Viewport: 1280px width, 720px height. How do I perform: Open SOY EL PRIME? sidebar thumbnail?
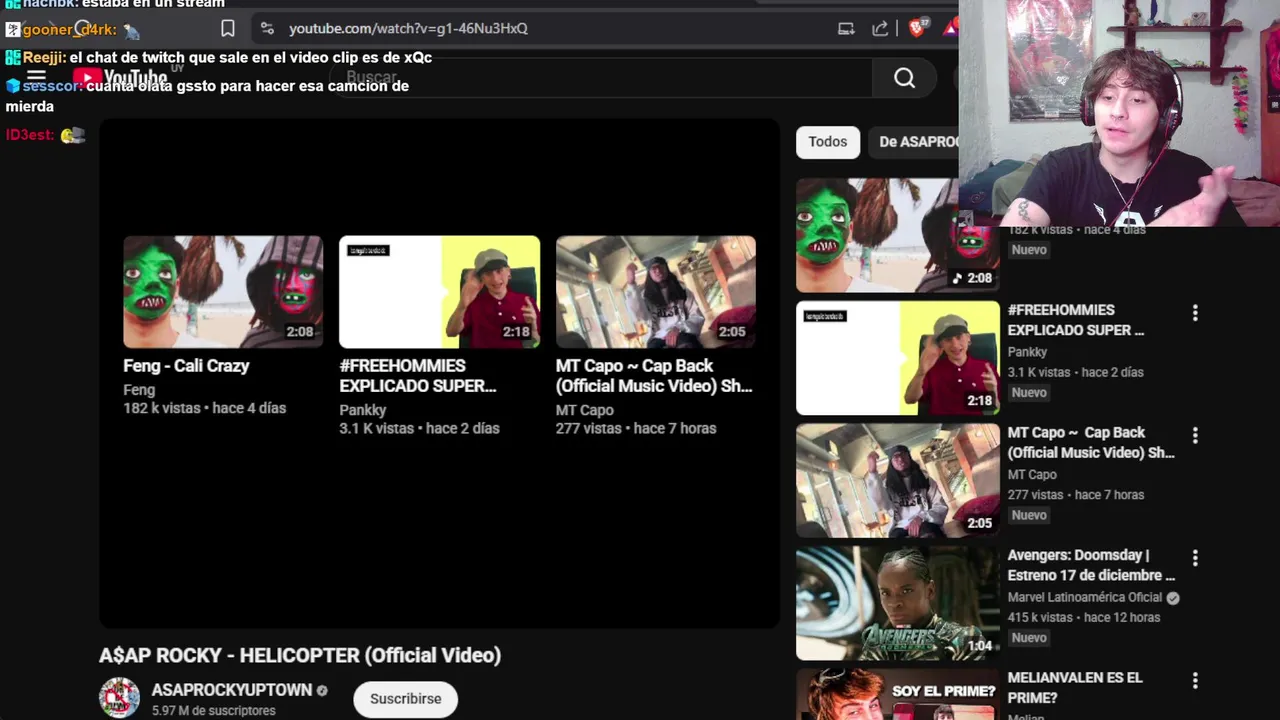pos(897,694)
